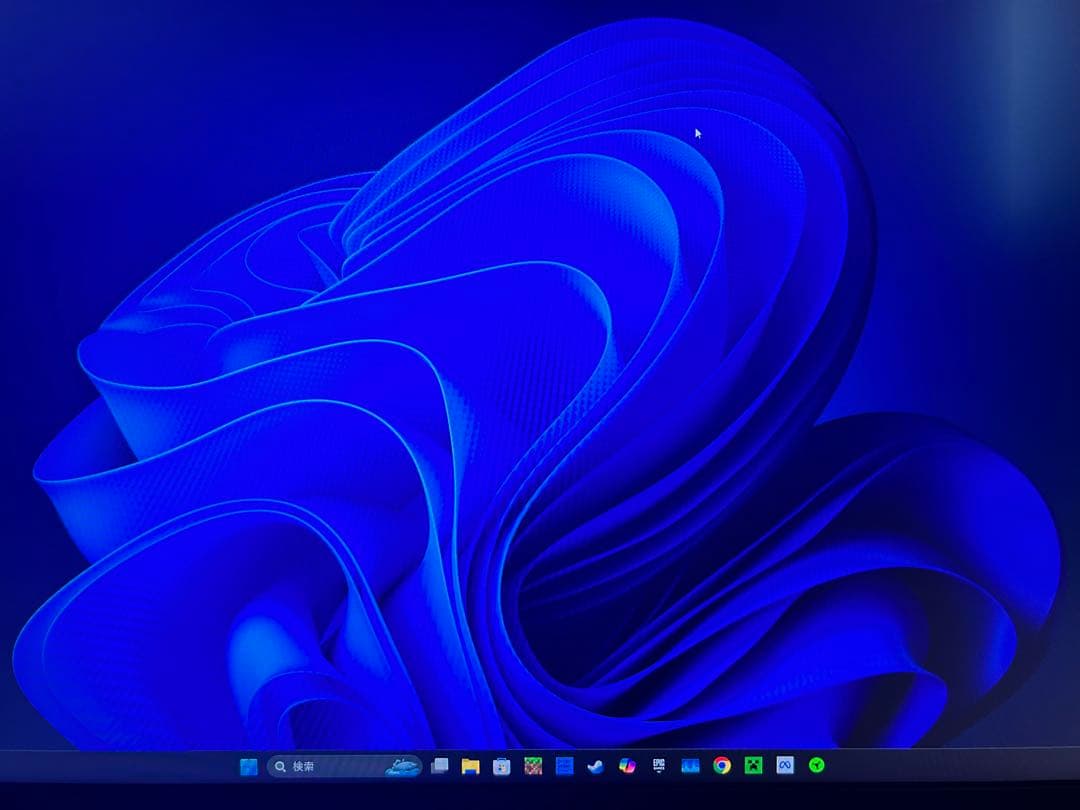This screenshot has height=810, width=1080.
Task: Open File Explorer from the taskbar
Action: tap(469, 765)
